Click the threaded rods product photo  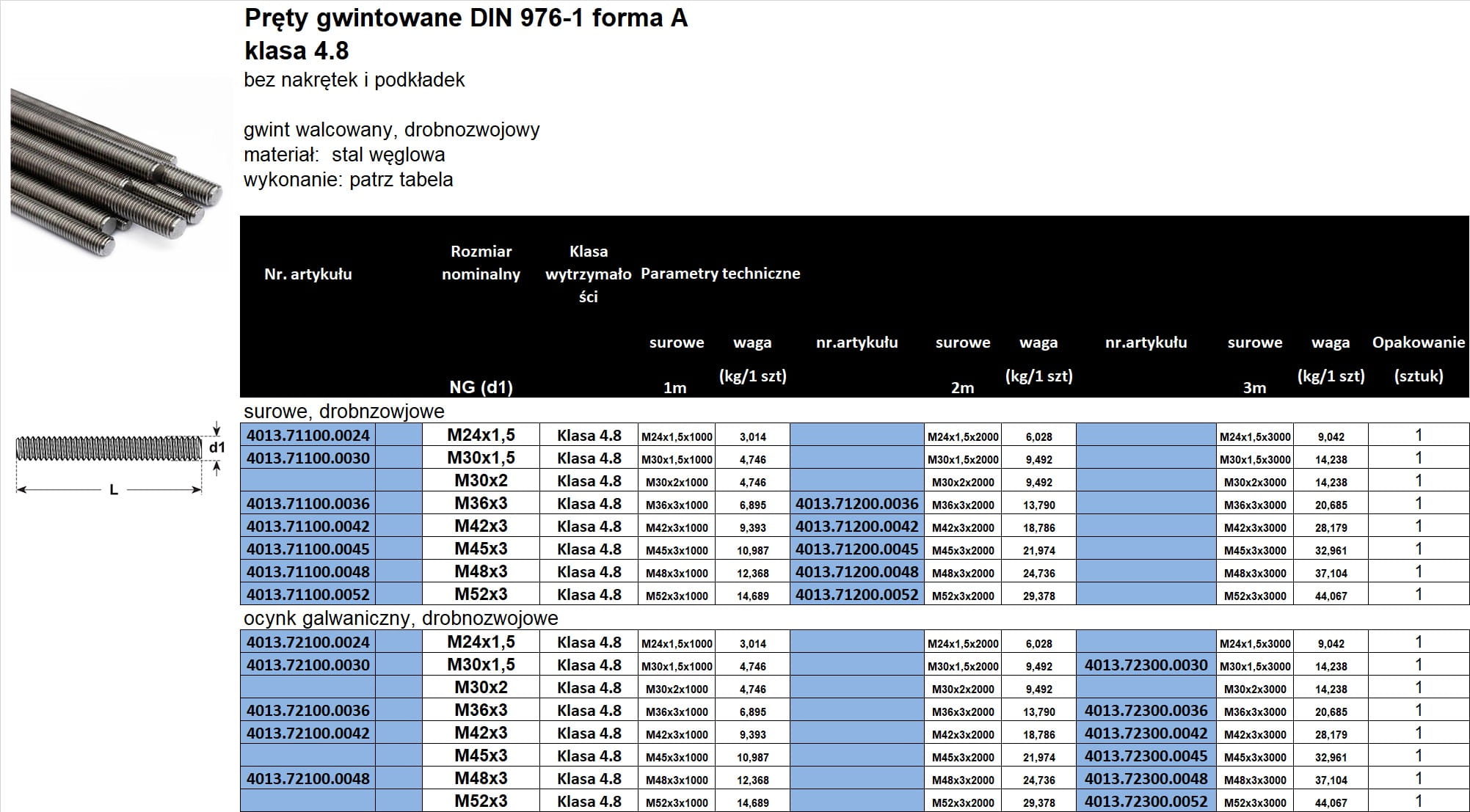click(116, 172)
